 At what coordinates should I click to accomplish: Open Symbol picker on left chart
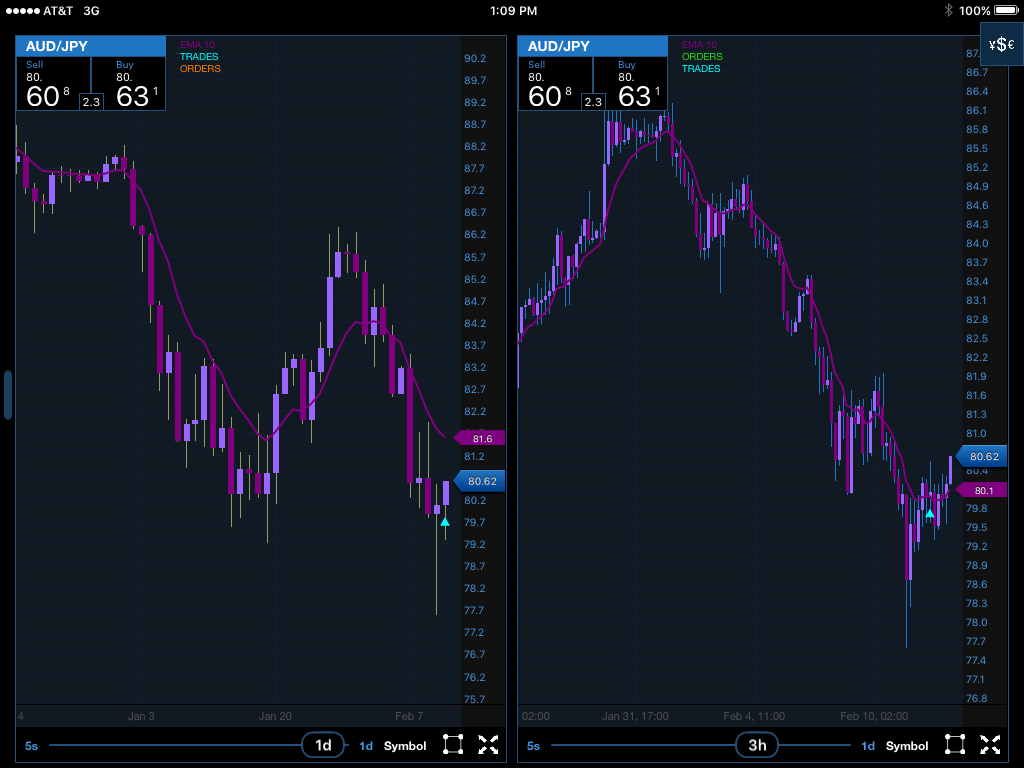tap(404, 746)
